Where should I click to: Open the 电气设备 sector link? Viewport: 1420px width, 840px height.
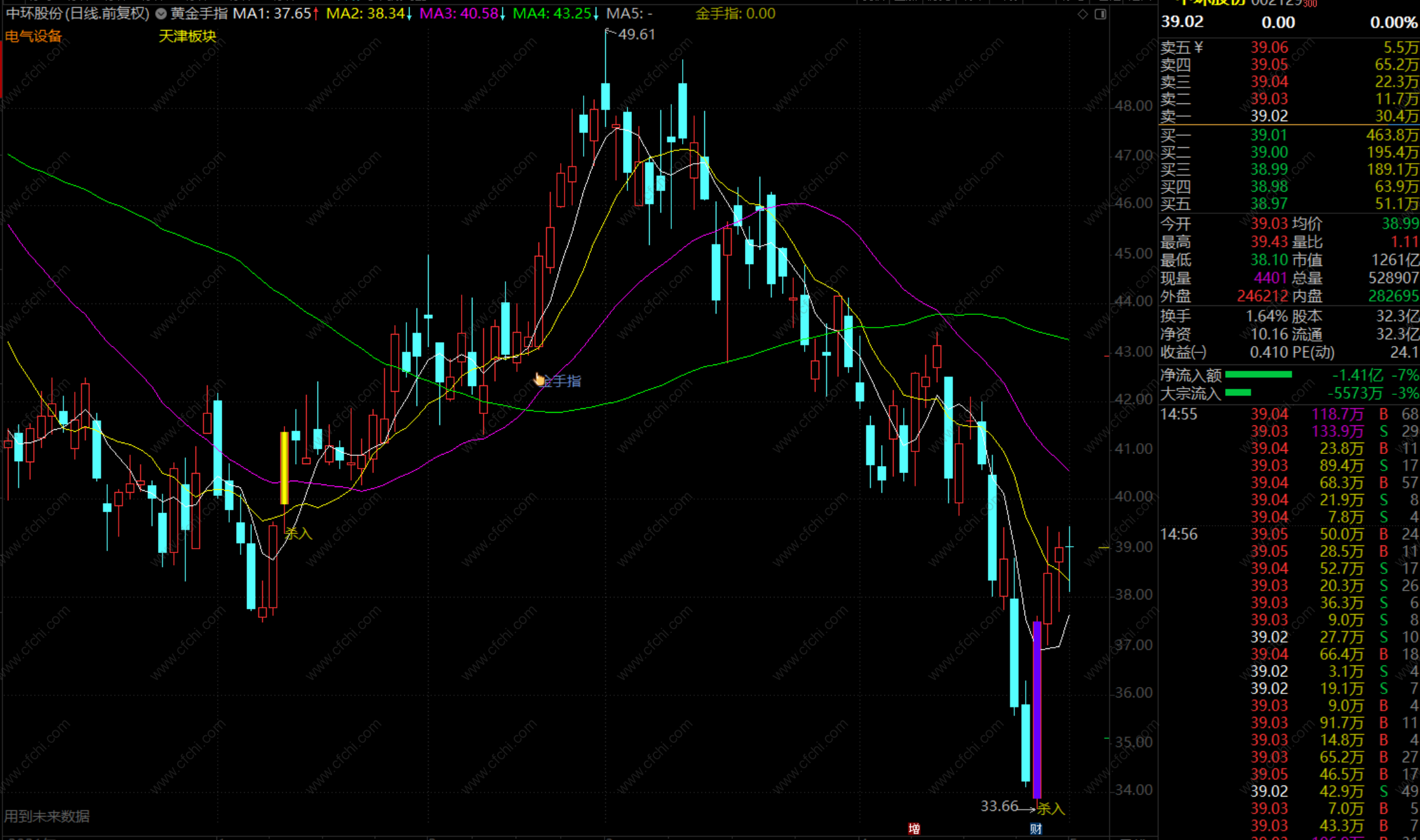(x=34, y=36)
